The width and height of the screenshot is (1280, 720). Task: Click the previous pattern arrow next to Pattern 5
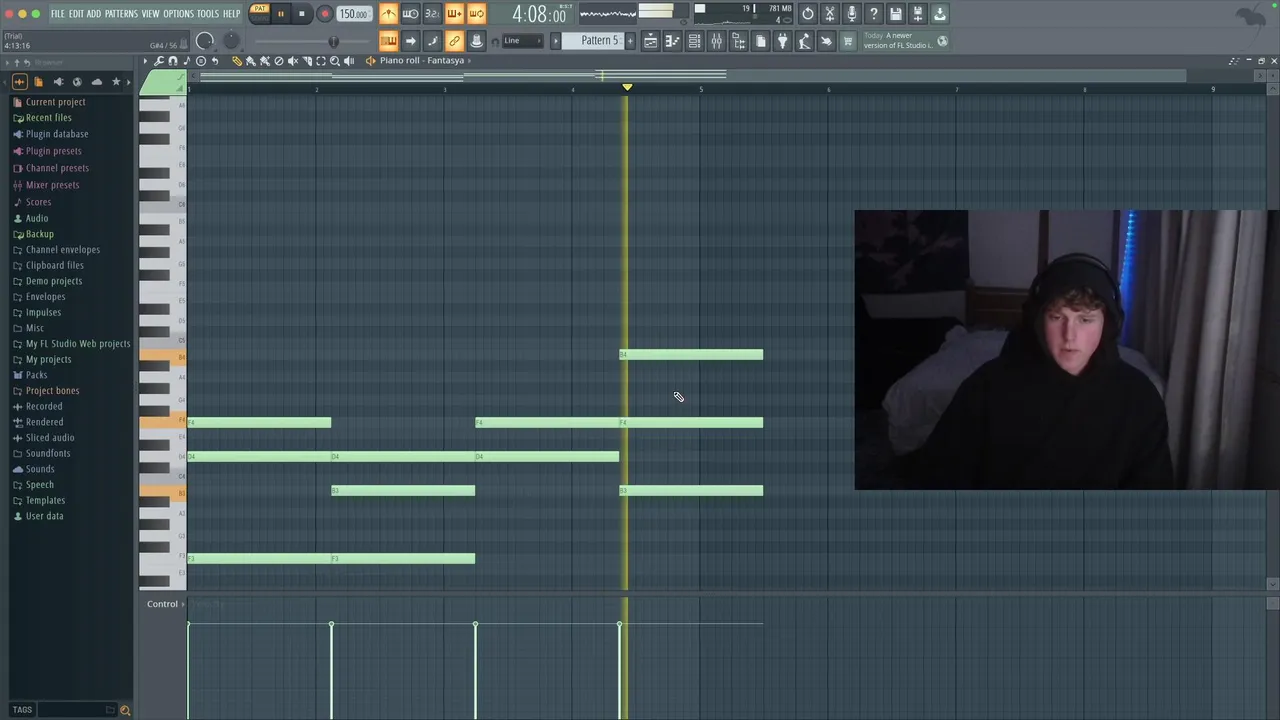point(555,41)
